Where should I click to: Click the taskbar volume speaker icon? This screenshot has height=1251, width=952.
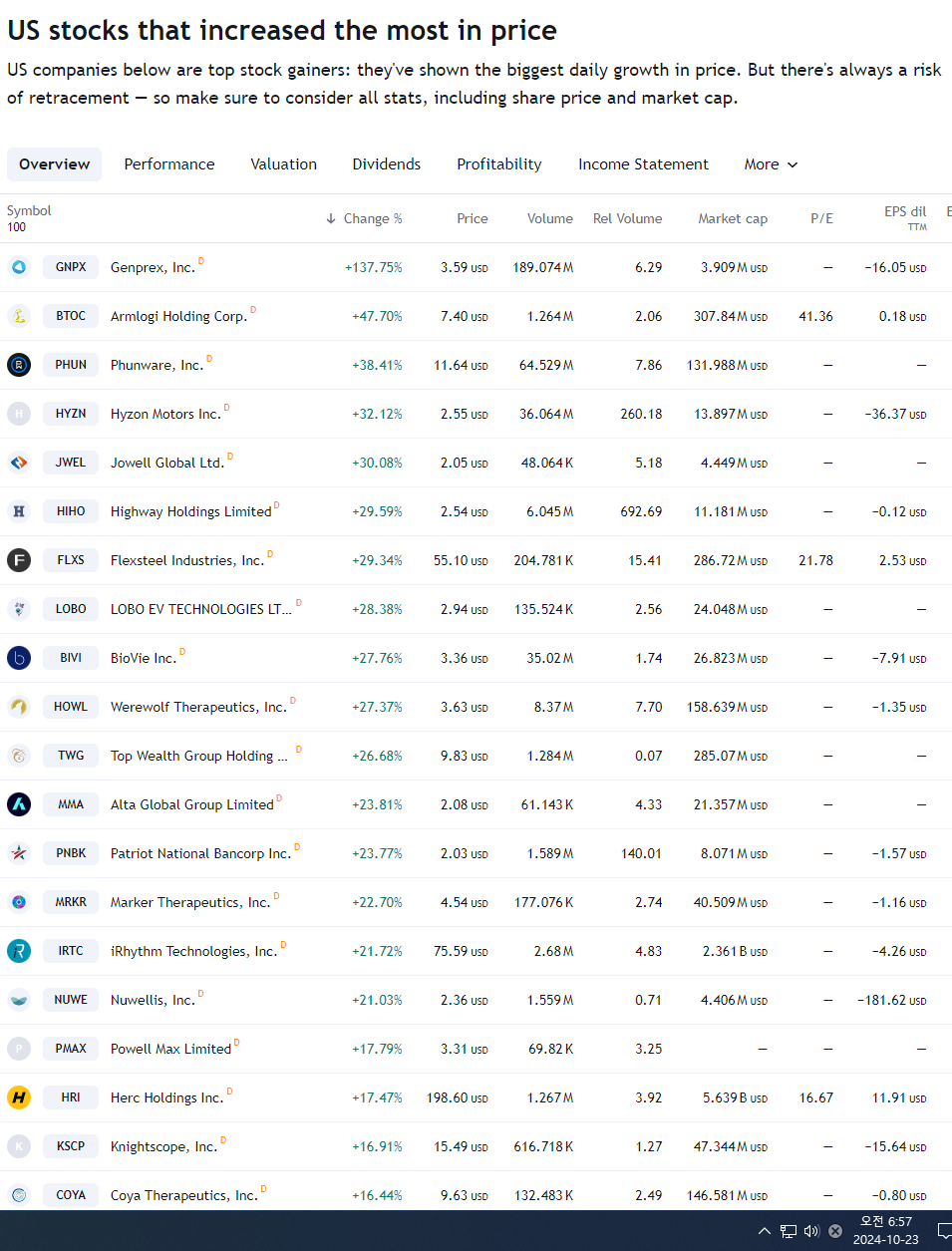pos(811,1231)
